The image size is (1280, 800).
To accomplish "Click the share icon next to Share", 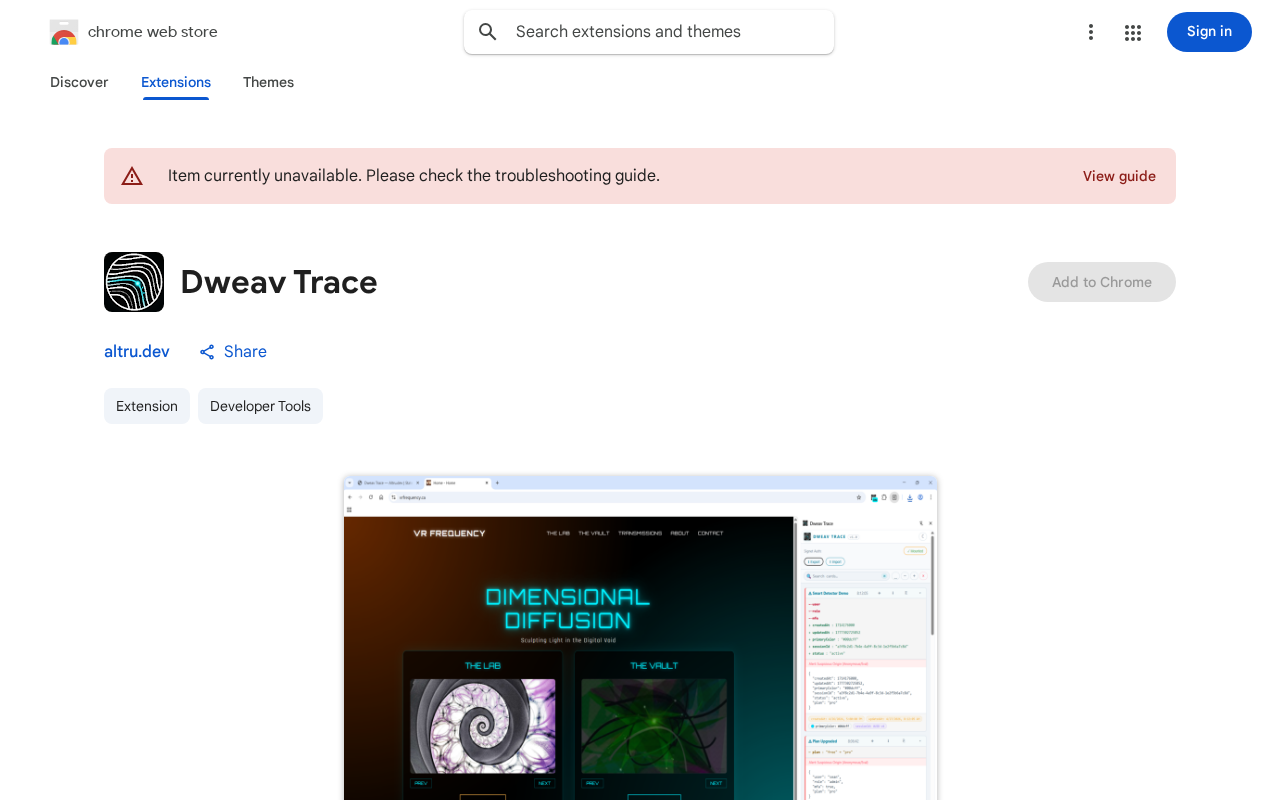I will [x=207, y=352].
